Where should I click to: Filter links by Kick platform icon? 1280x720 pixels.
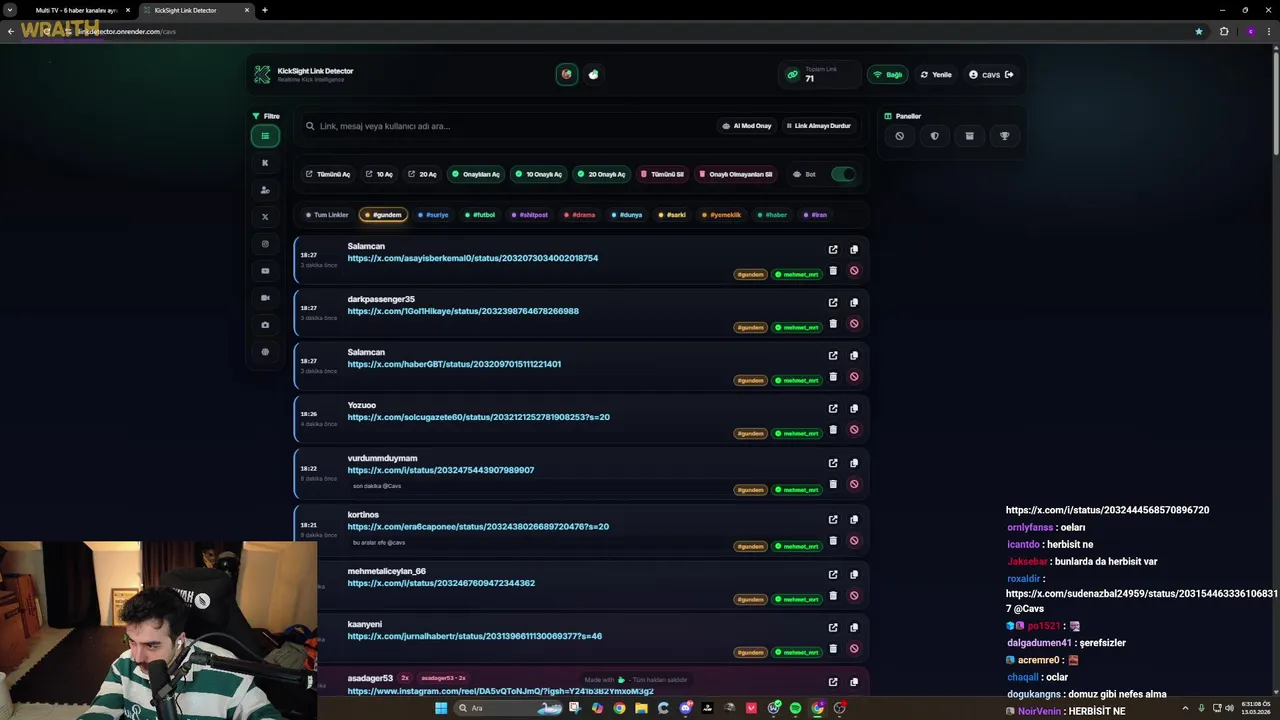(x=265, y=163)
